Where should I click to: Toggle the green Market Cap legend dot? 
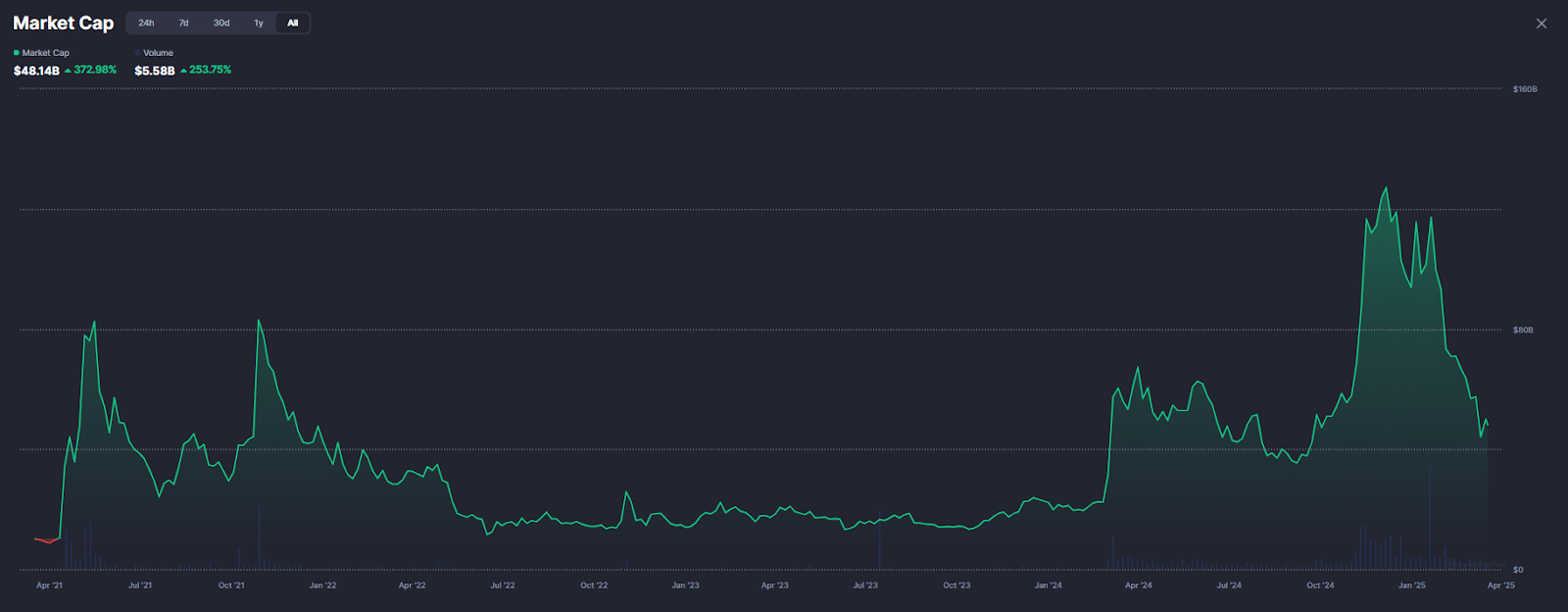click(x=17, y=53)
